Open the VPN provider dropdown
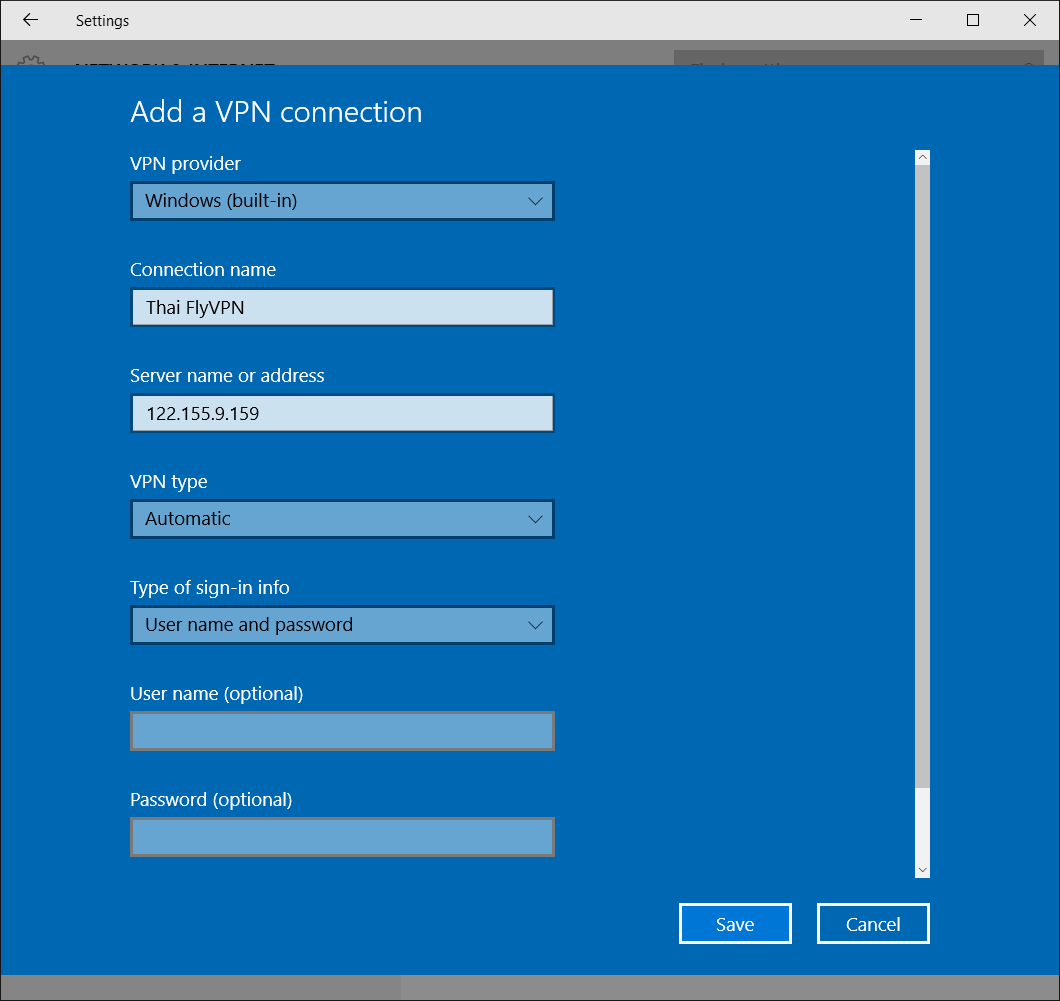Viewport: 1060px width, 1001px height. point(342,201)
